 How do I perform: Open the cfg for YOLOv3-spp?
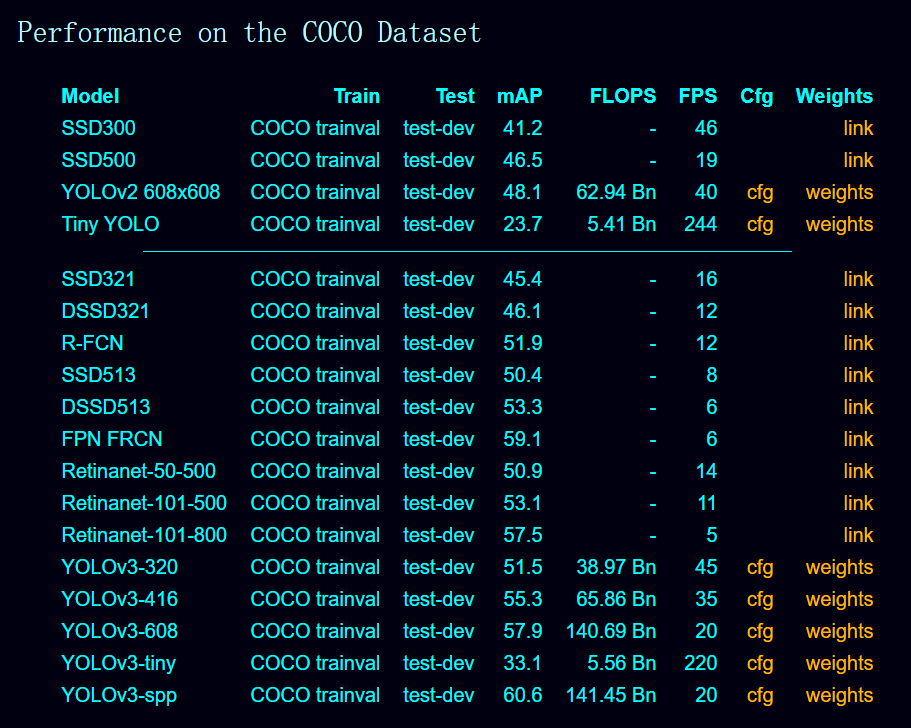[x=760, y=695]
